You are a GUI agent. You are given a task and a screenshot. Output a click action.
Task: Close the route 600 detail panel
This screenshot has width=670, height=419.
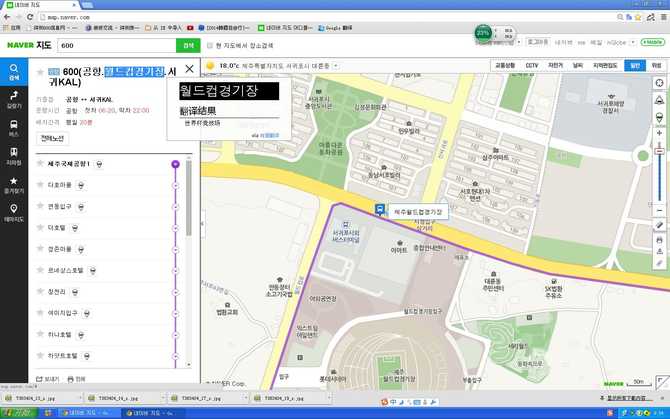point(189,70)
